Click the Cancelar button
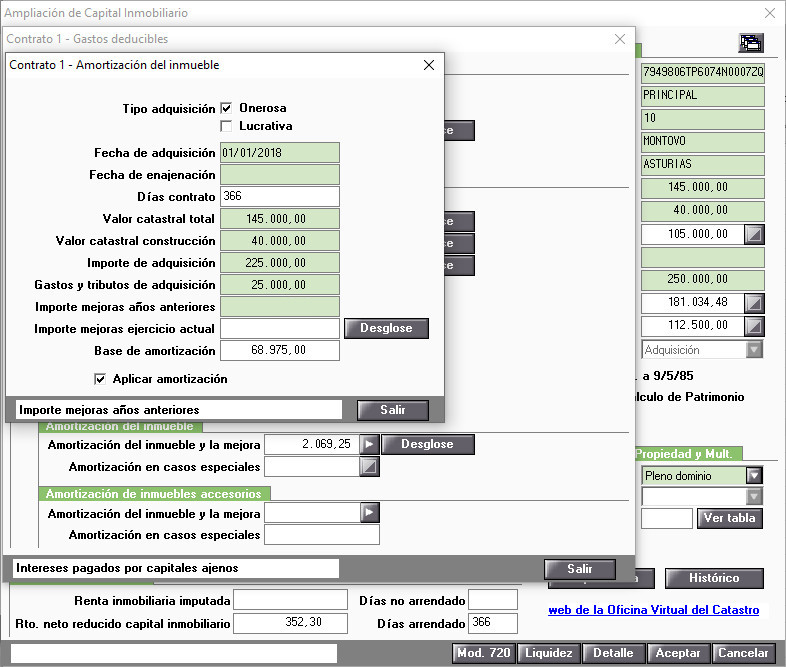The height and width of the screenshot is (667, 786). tap(743, 653)
